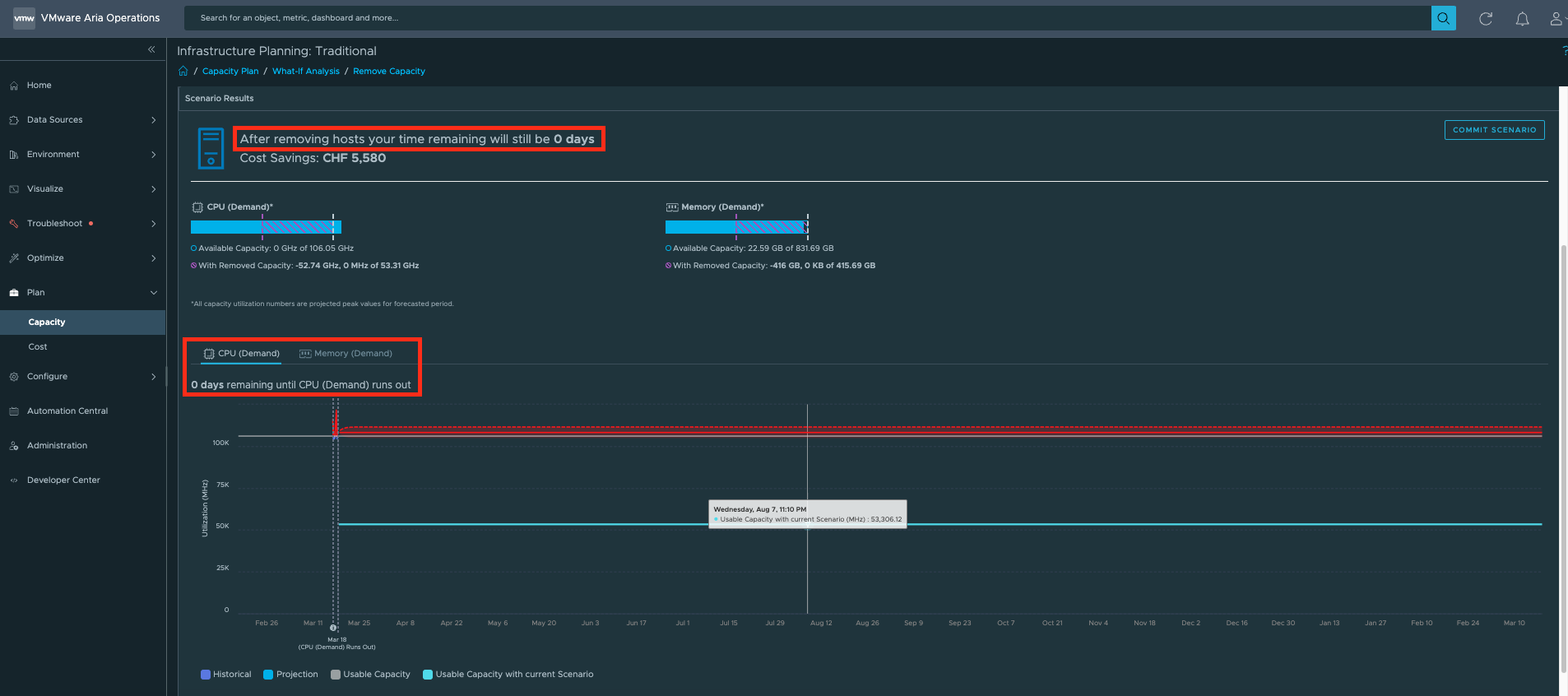Click the Administration sidebar icon

[14, 446]
